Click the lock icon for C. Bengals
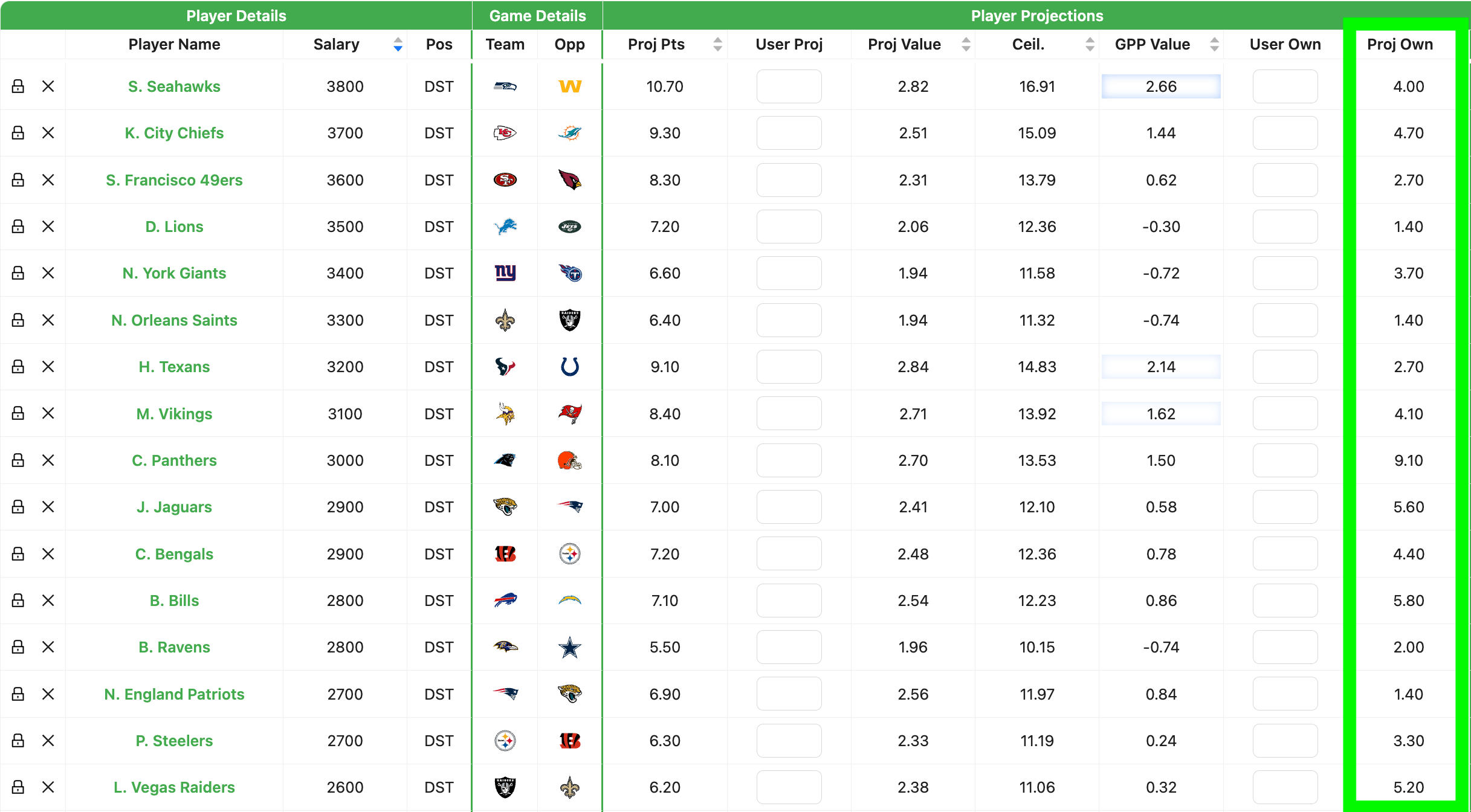The width and height of the screenshot is (1471, 812). coord(18,554)
